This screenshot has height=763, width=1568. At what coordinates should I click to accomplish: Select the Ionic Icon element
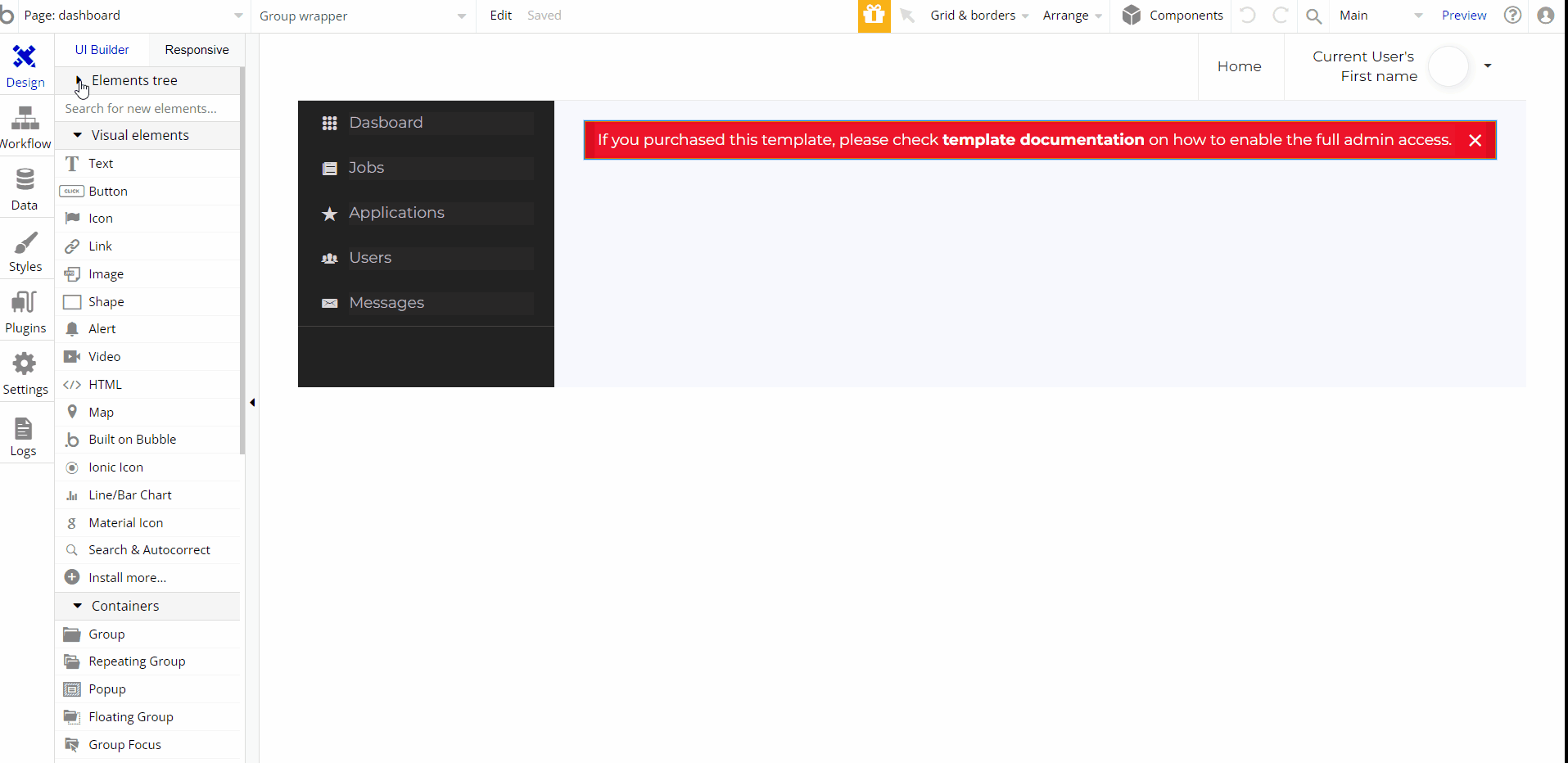(x=147, y=467)
